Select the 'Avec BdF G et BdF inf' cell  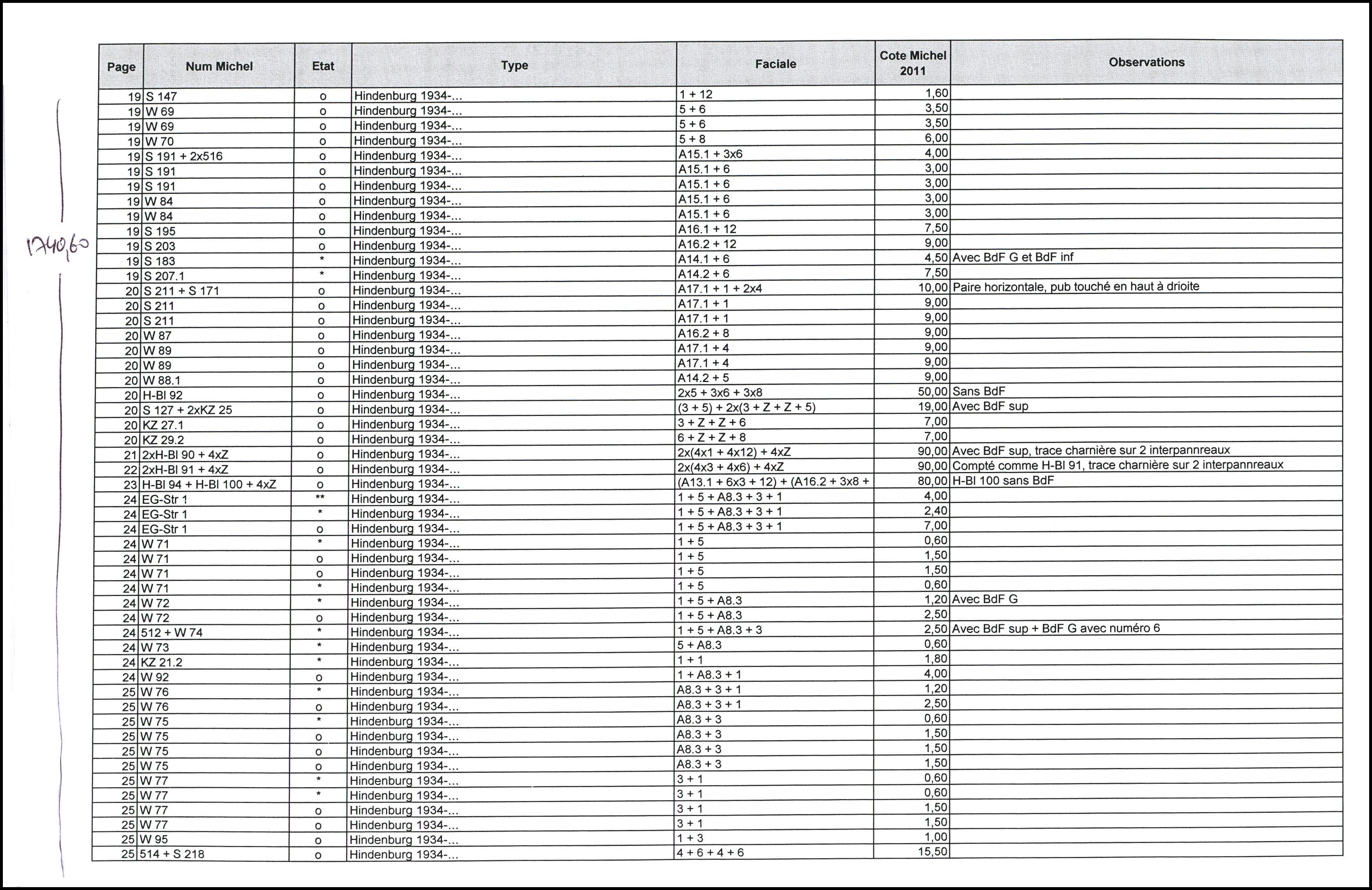coord(1013,258)
